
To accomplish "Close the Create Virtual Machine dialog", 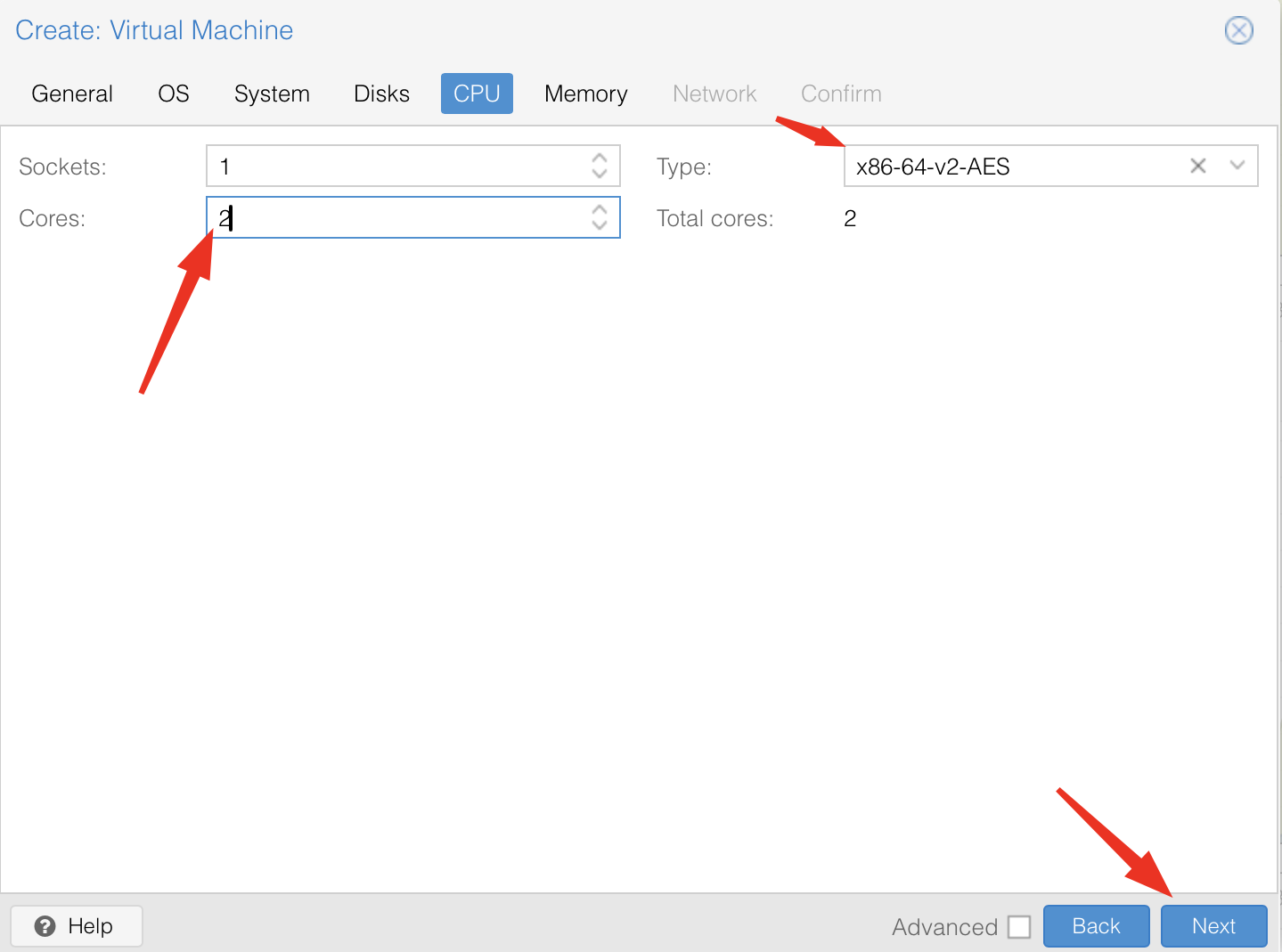I will tap(1238, 30).
